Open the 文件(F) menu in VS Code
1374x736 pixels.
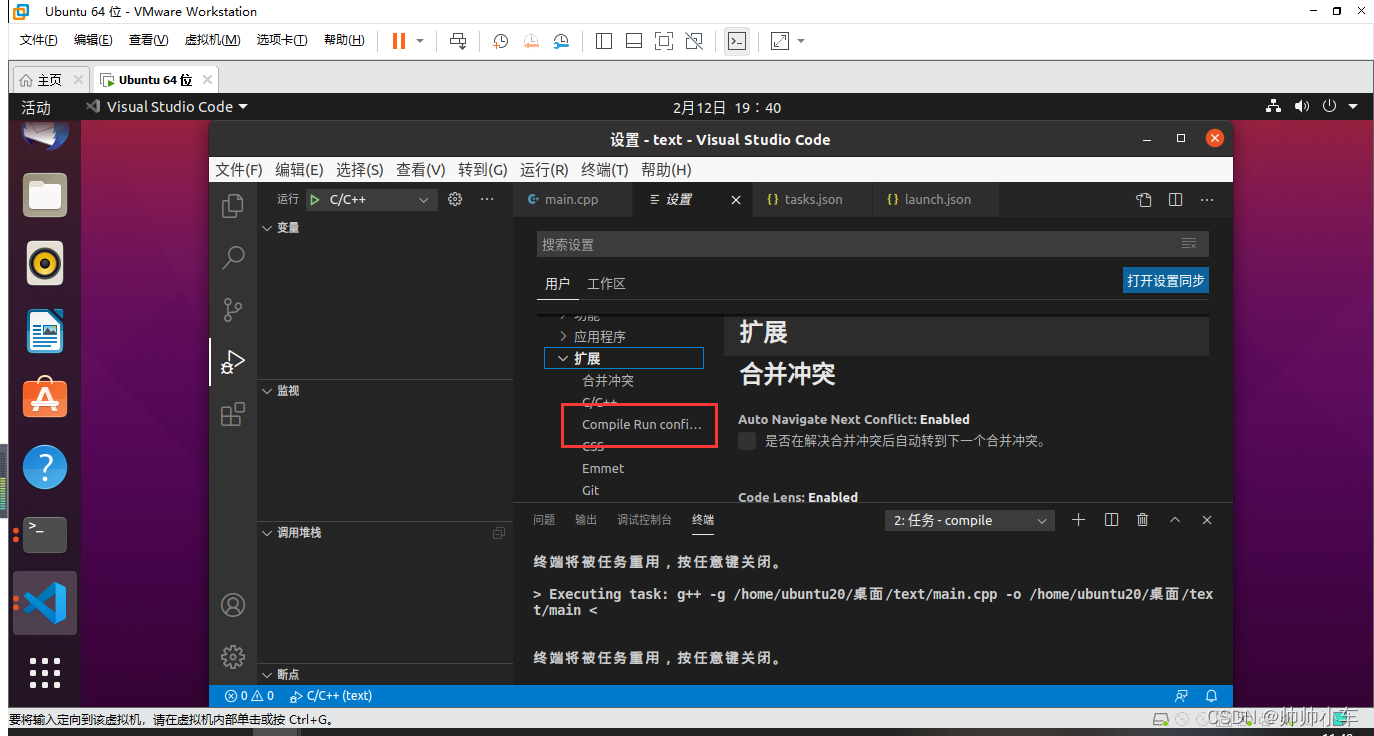[x=239, y=170]
